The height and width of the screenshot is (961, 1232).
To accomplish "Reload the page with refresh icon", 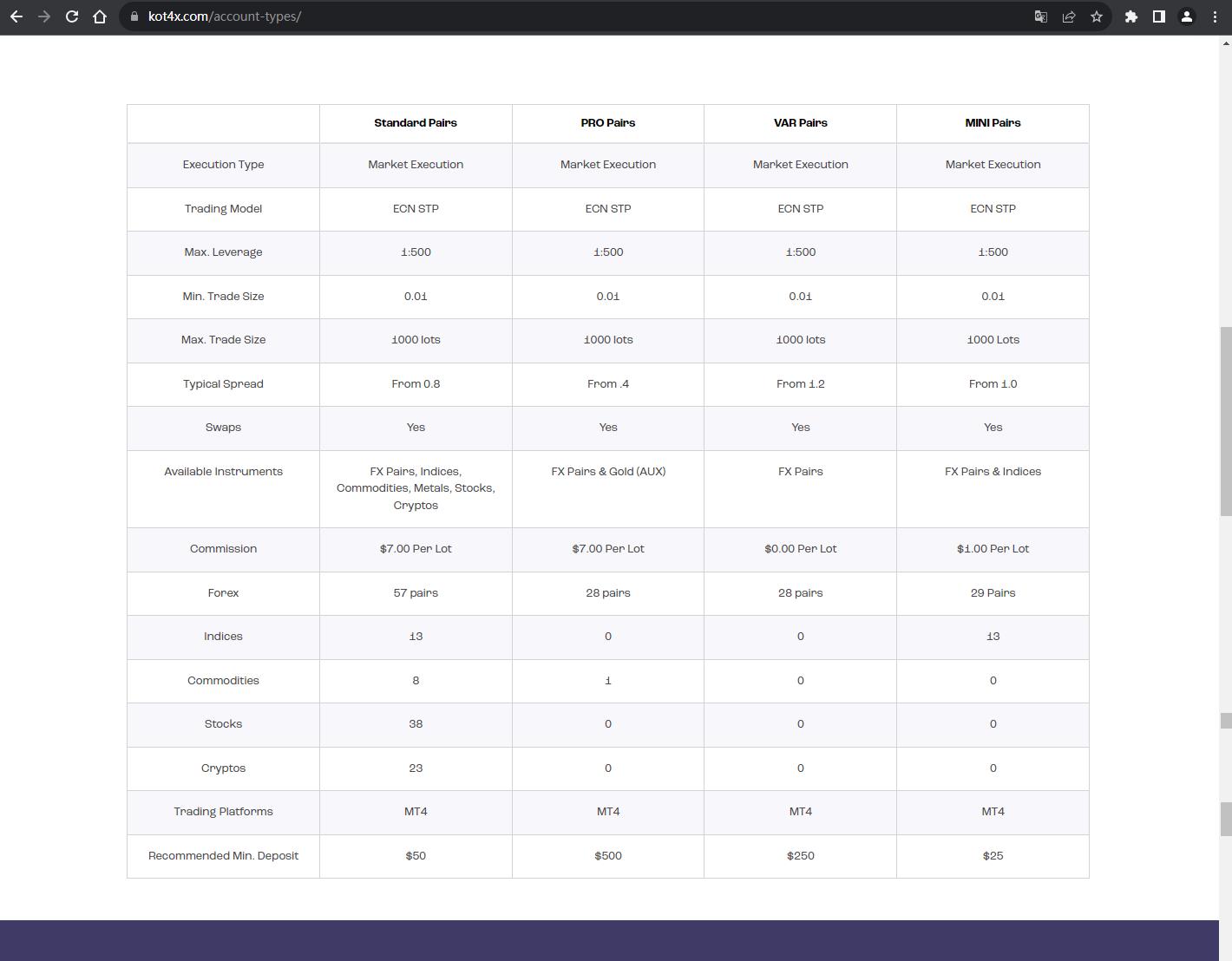I will [x=72, y=16].
